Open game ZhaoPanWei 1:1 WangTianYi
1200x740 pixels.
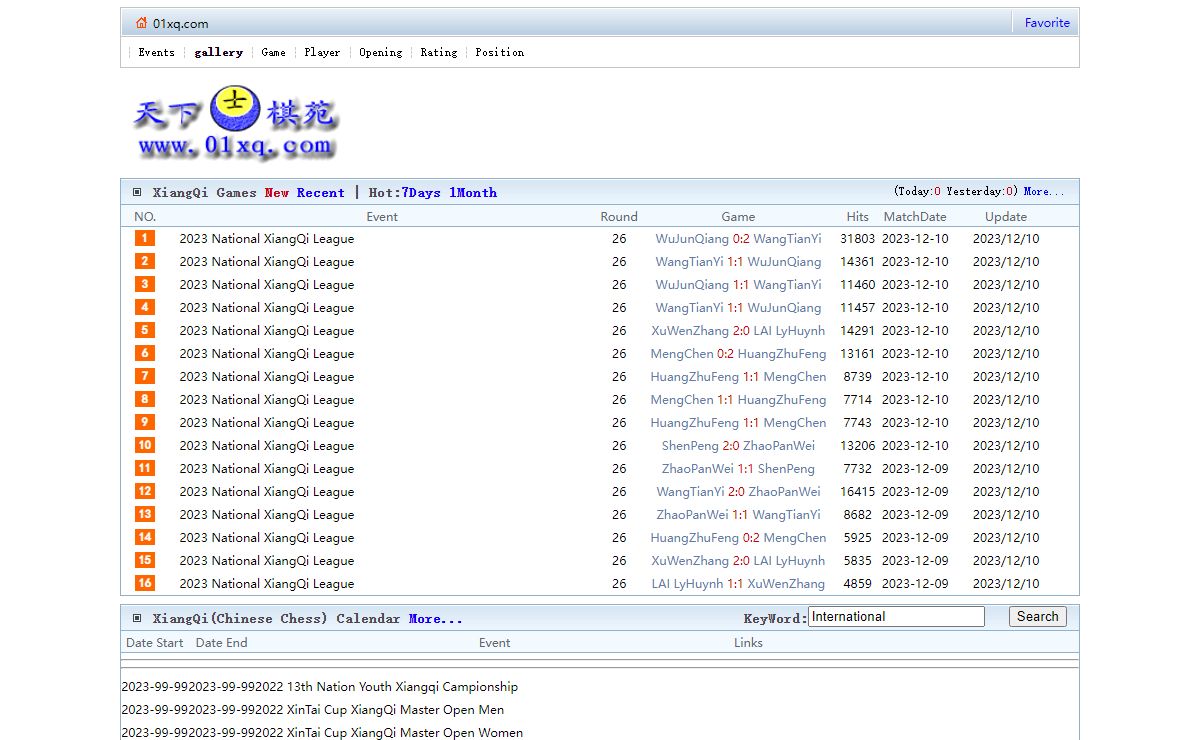pyautogui.click(x=738, y=515)
